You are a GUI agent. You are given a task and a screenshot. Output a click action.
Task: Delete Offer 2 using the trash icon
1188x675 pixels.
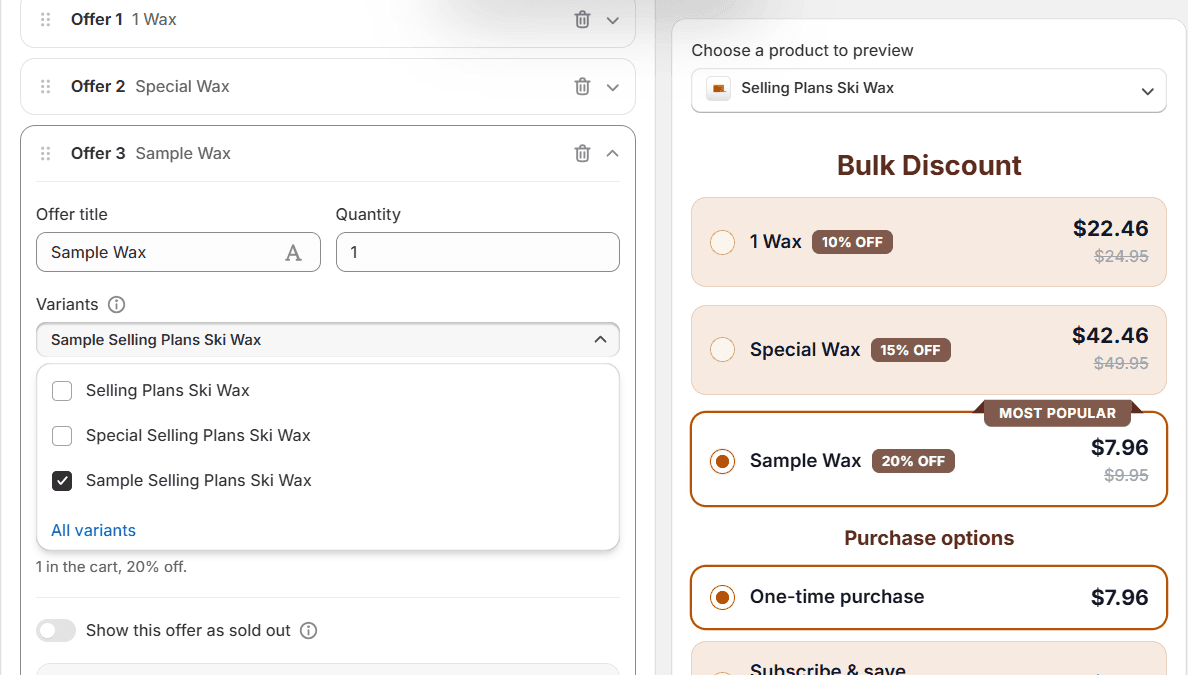[582, 86]
